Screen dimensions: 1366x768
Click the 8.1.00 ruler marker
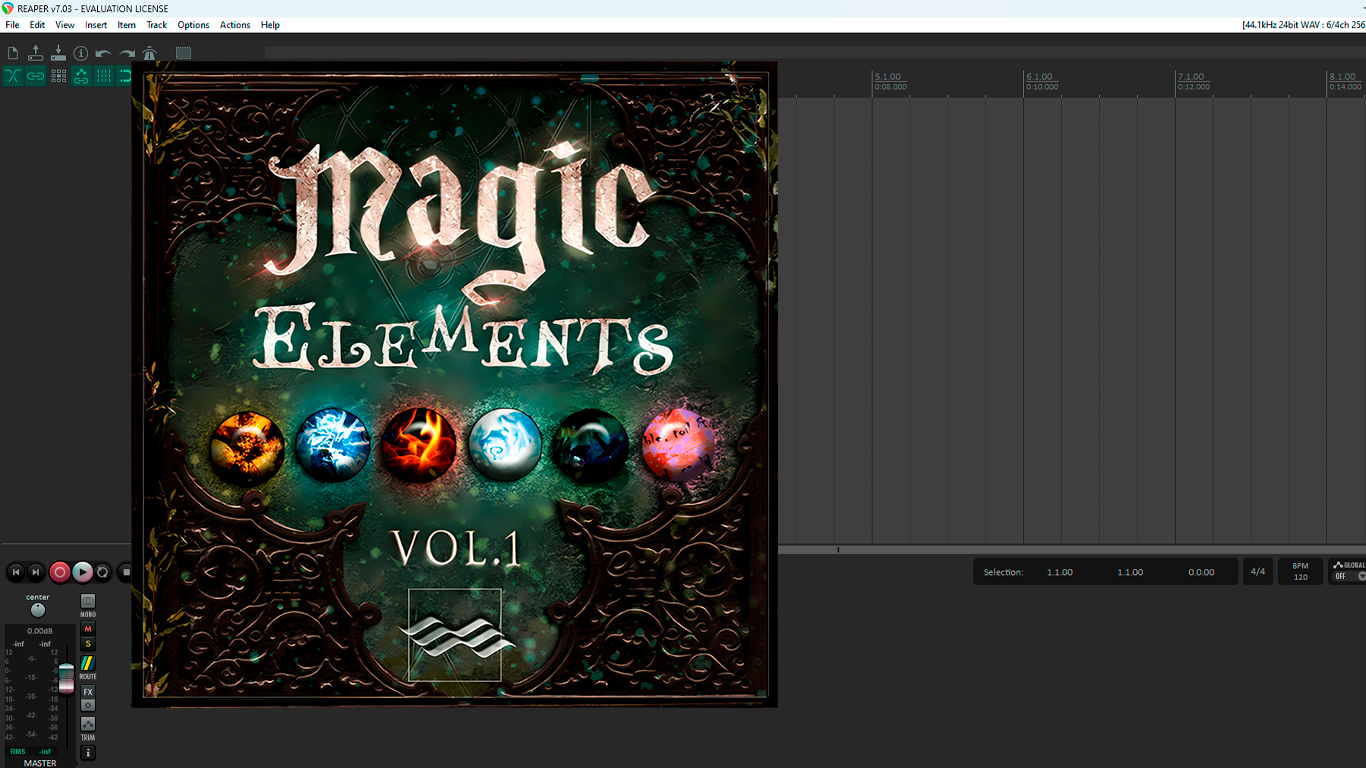(x=1343, y=77)
